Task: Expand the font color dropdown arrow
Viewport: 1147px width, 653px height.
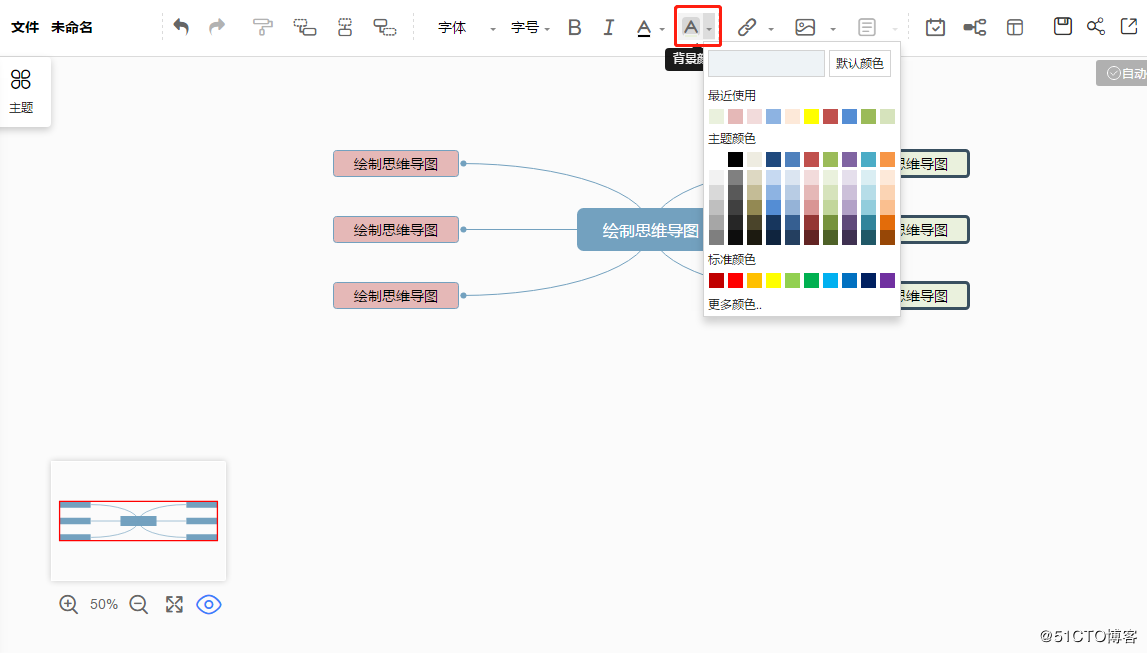Action: point(662,29)
